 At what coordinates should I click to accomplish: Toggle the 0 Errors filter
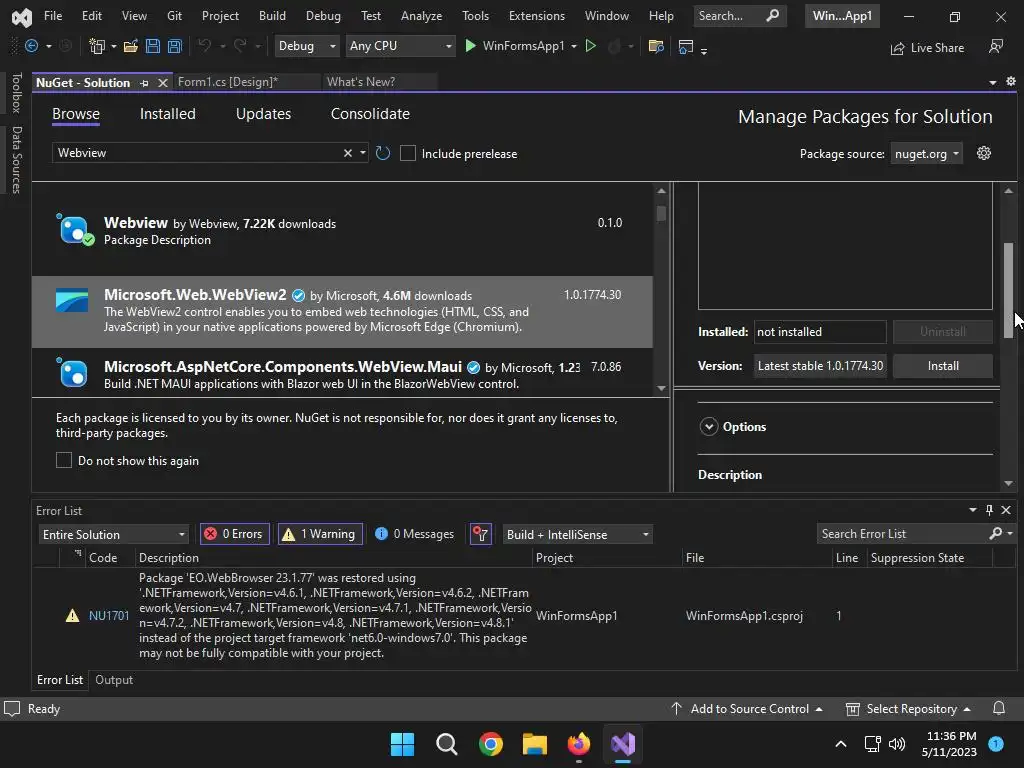pos(234,534)
